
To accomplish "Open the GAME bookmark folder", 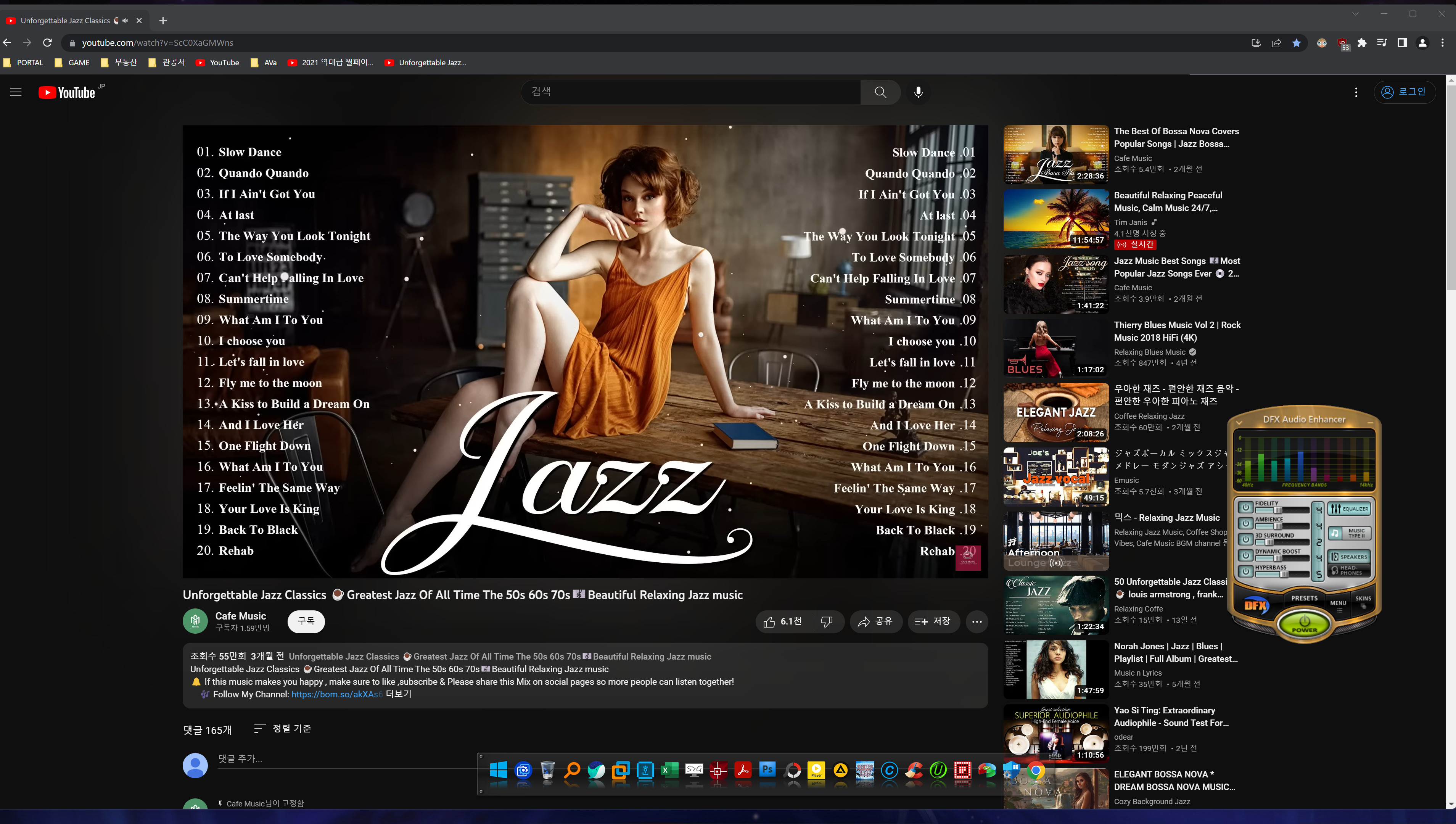I will 72,63.
